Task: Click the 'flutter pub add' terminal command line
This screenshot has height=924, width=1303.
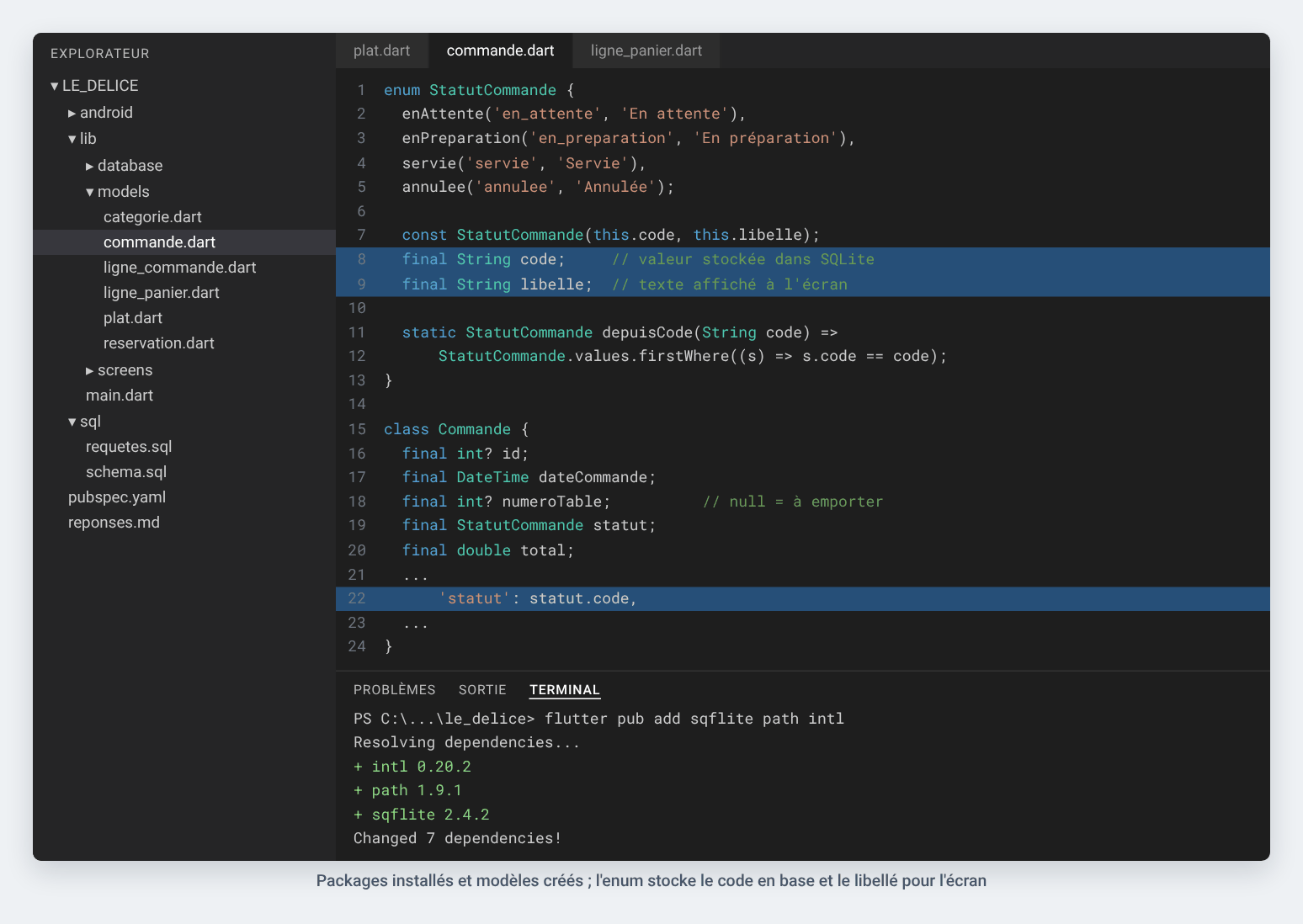Action: 598,719
